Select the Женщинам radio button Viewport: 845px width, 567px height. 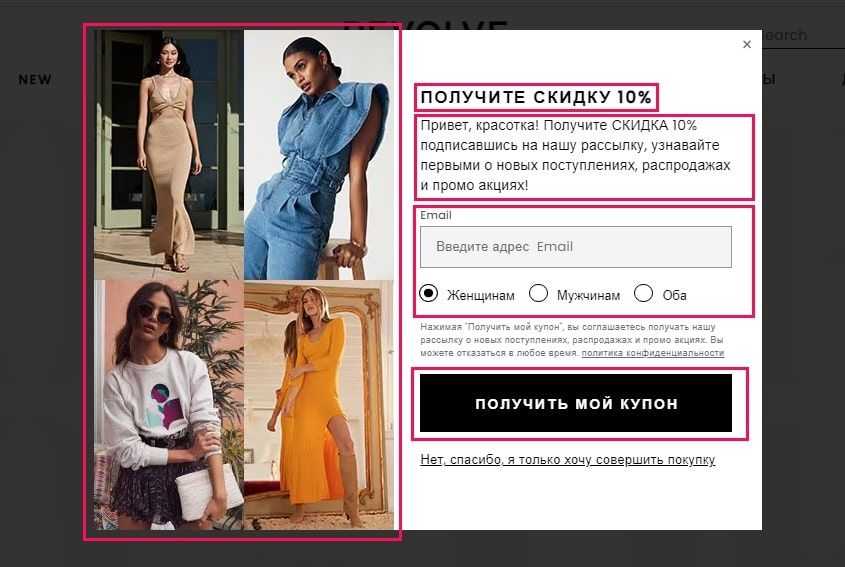pos(428,294)
